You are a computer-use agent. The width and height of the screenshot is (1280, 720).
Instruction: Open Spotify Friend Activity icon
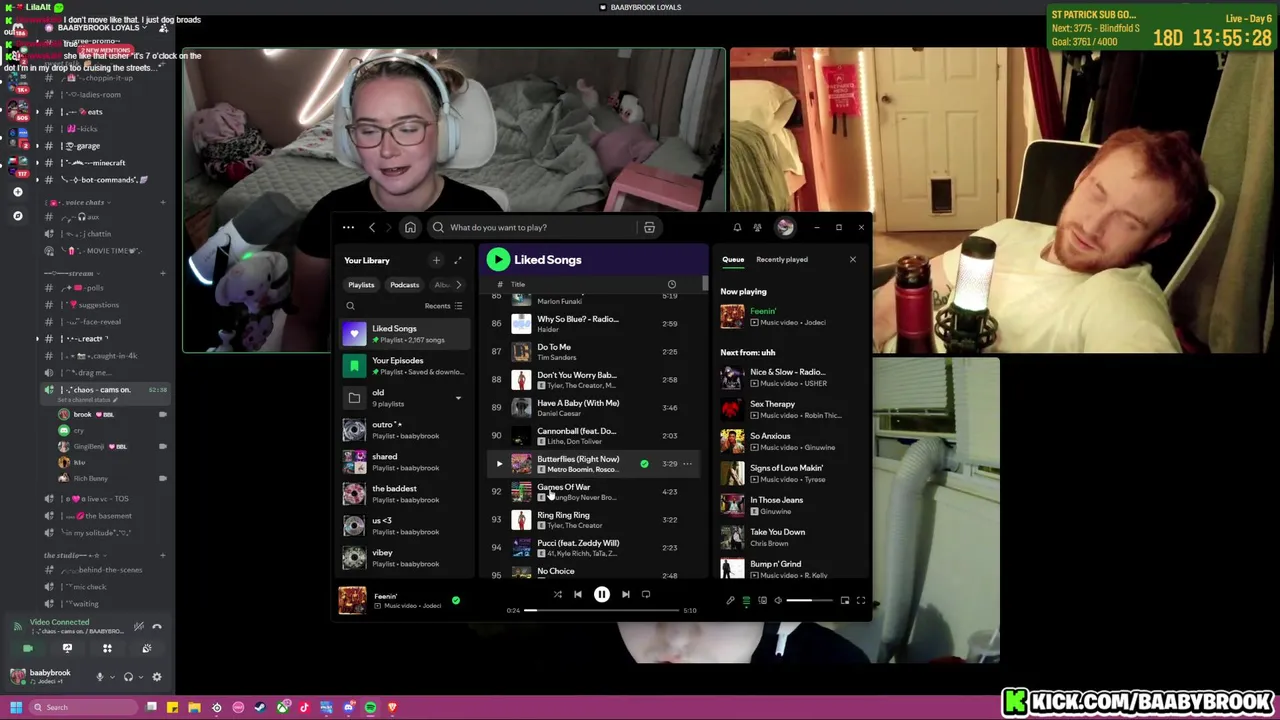(757, 227)
